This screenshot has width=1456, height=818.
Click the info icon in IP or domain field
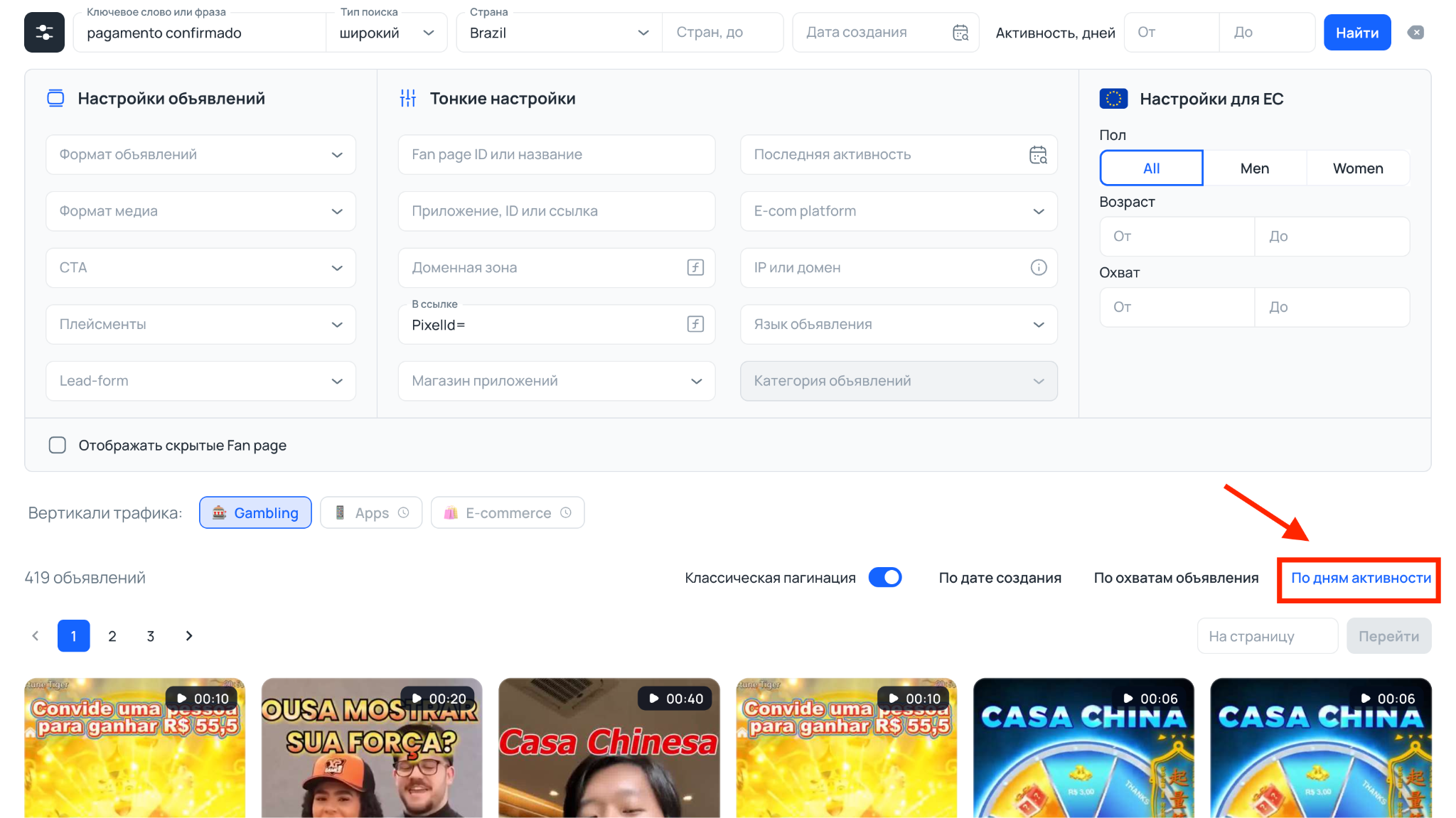(x=1039, y=268)
